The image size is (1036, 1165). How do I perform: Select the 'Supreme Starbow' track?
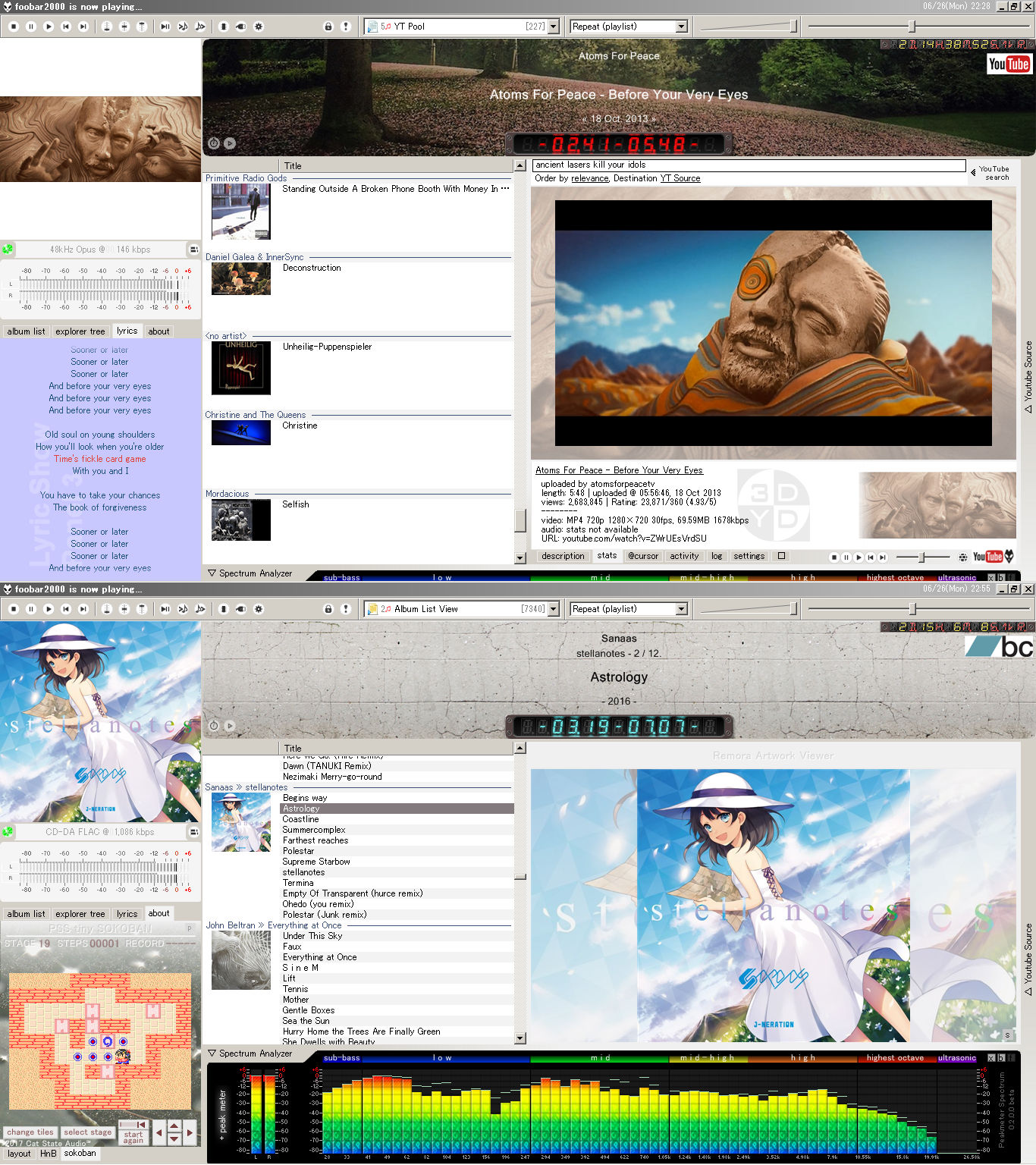tap(397, 862)
